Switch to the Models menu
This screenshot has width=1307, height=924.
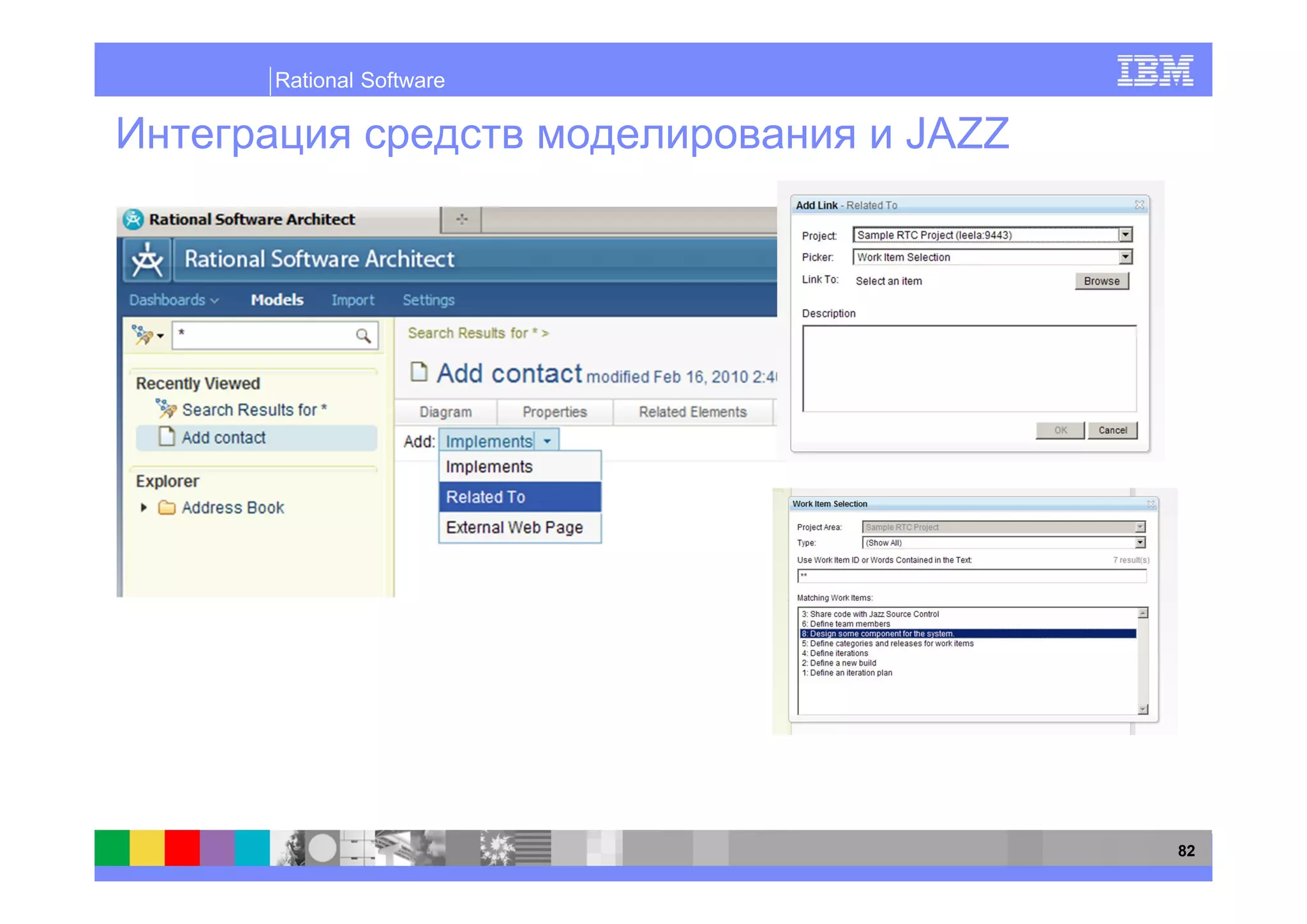tap(277, 300)
